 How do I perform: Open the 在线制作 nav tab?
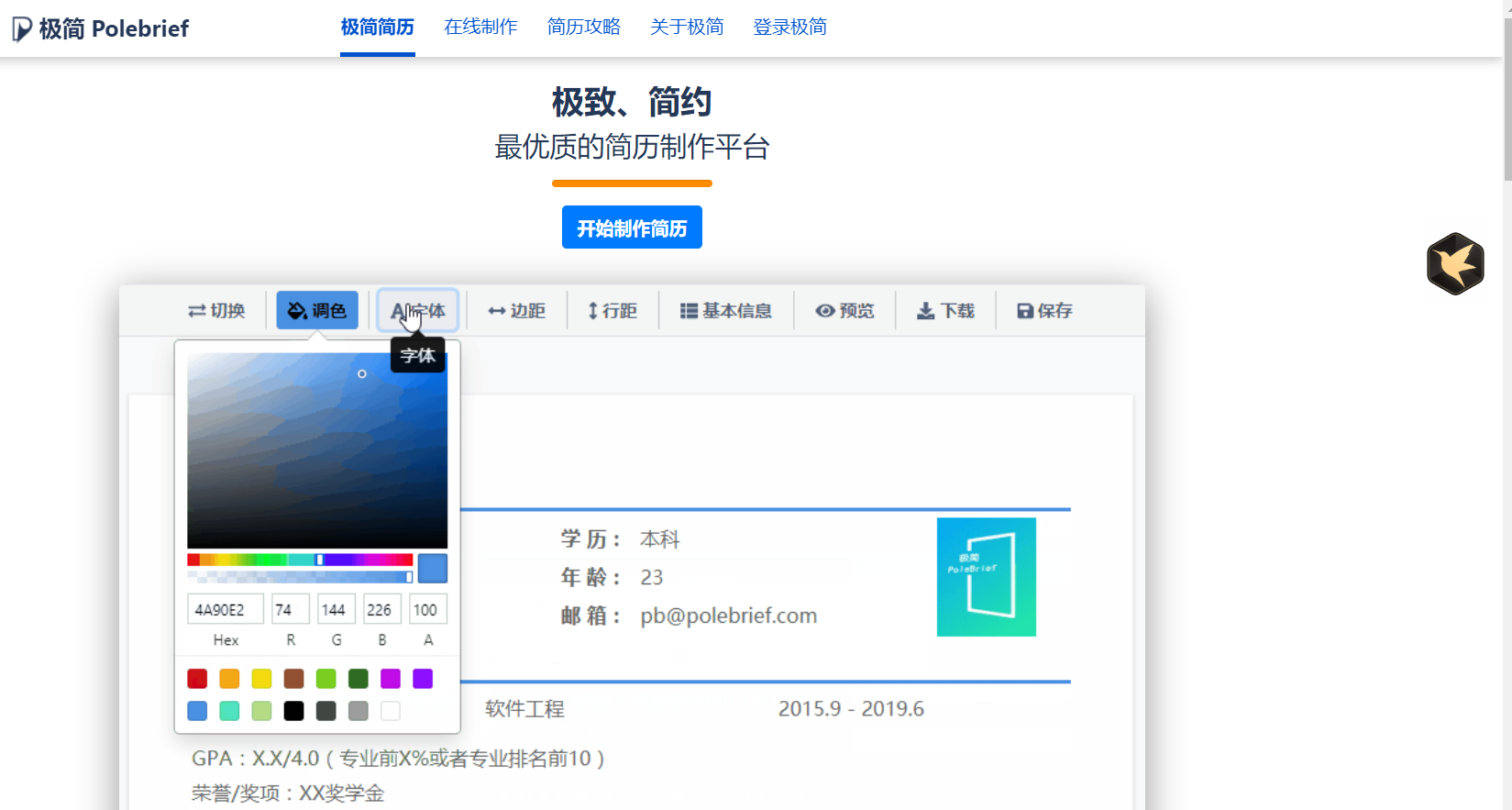click(x=480, y=28)
